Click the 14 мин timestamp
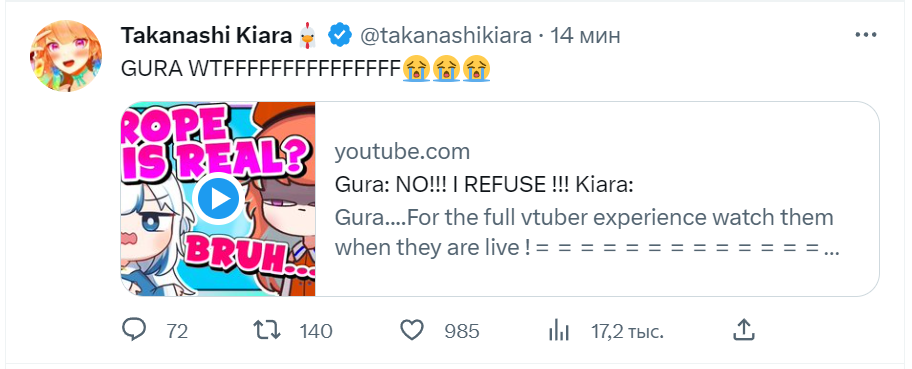This screenshot has width=912, height=369. [585, 36]
